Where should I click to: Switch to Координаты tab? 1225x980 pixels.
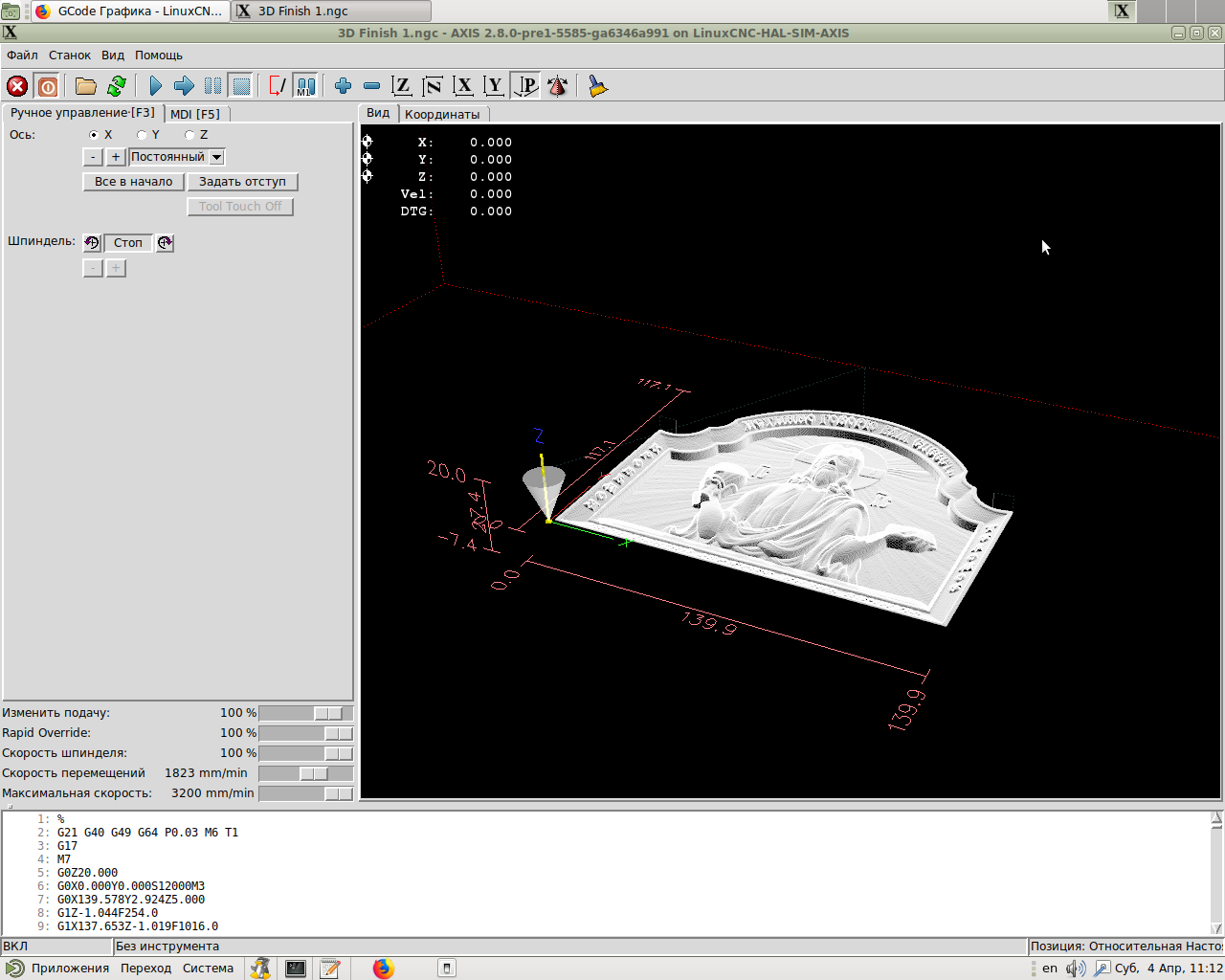pos(442,114)
